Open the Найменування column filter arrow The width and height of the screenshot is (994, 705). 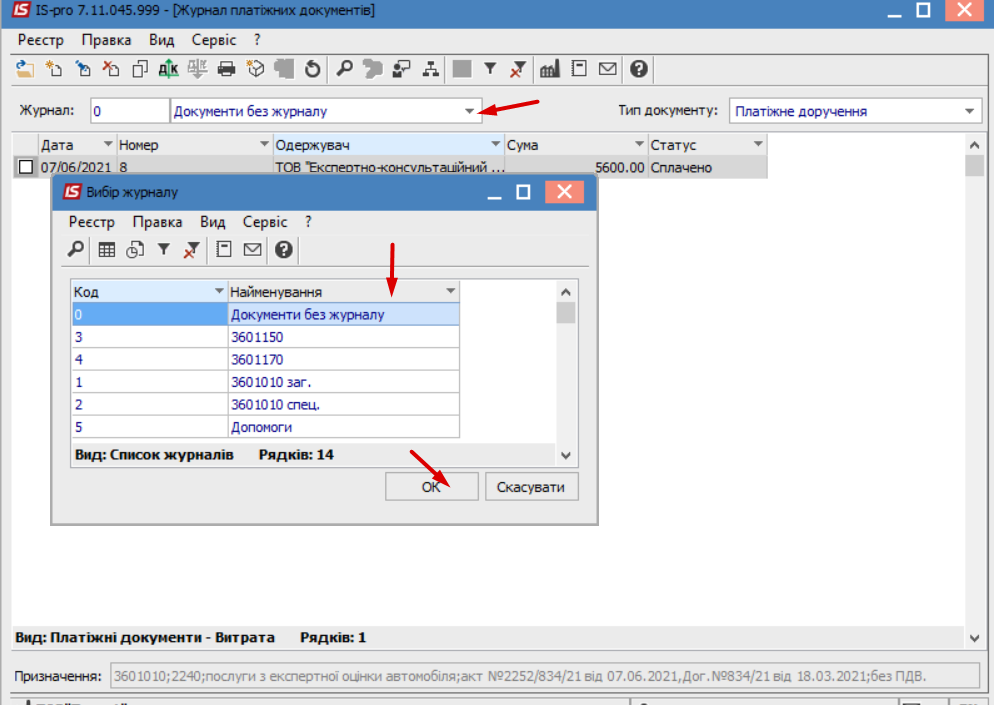(x=450, y=291)
